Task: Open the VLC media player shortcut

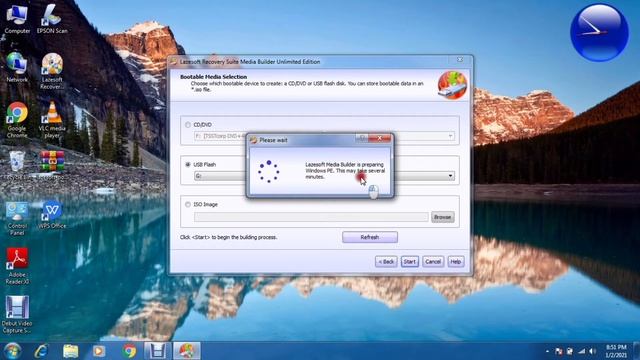Action: pos(52,119)
